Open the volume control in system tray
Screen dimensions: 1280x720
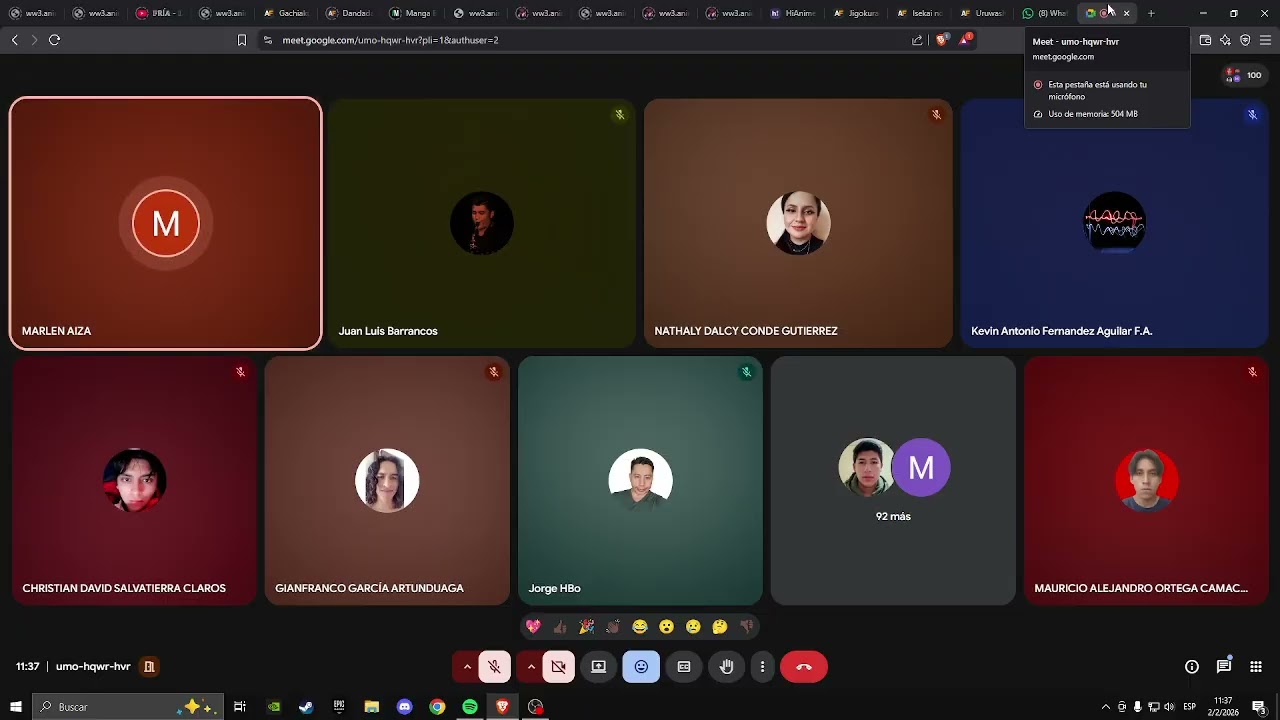coord(1169,707)
